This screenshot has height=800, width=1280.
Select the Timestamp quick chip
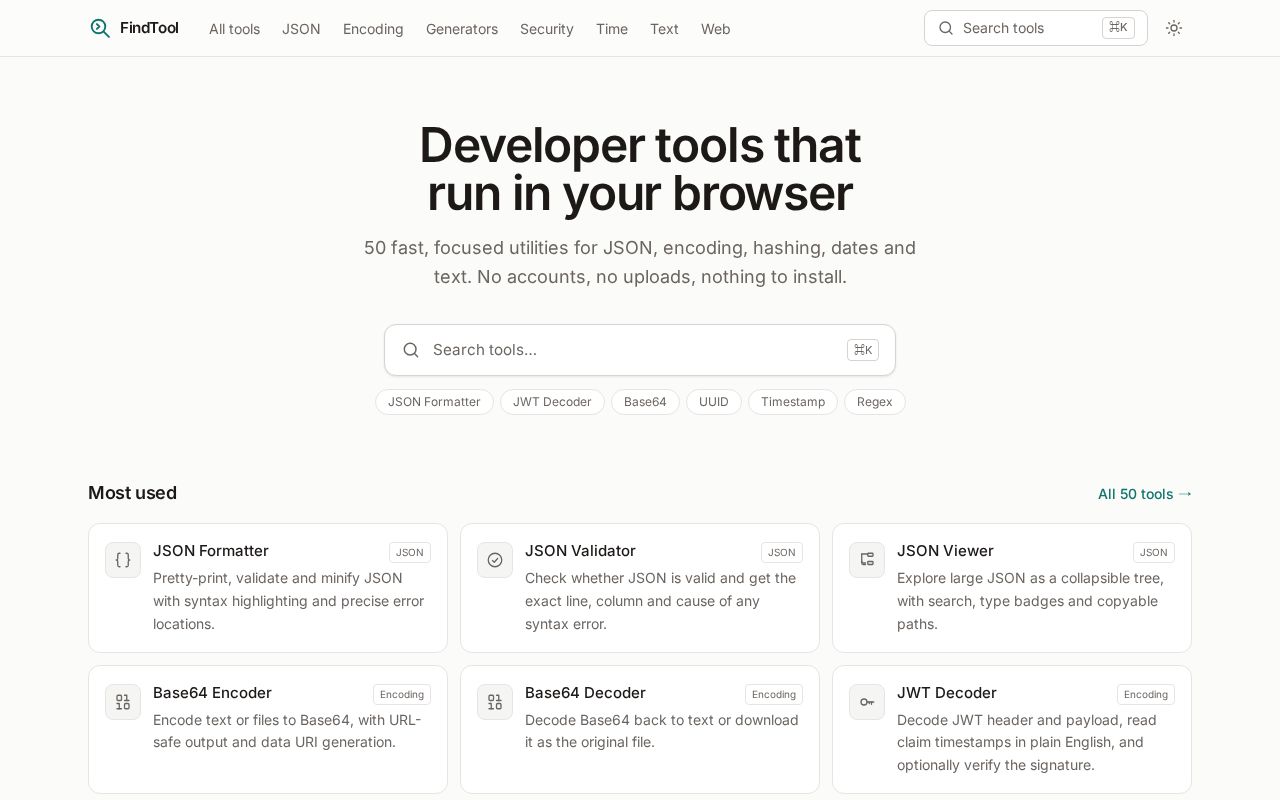(x=793, y=402)
